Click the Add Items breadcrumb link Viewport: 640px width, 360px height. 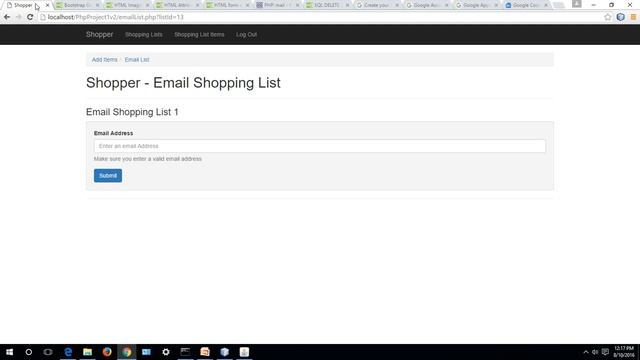tap(104, 60)
